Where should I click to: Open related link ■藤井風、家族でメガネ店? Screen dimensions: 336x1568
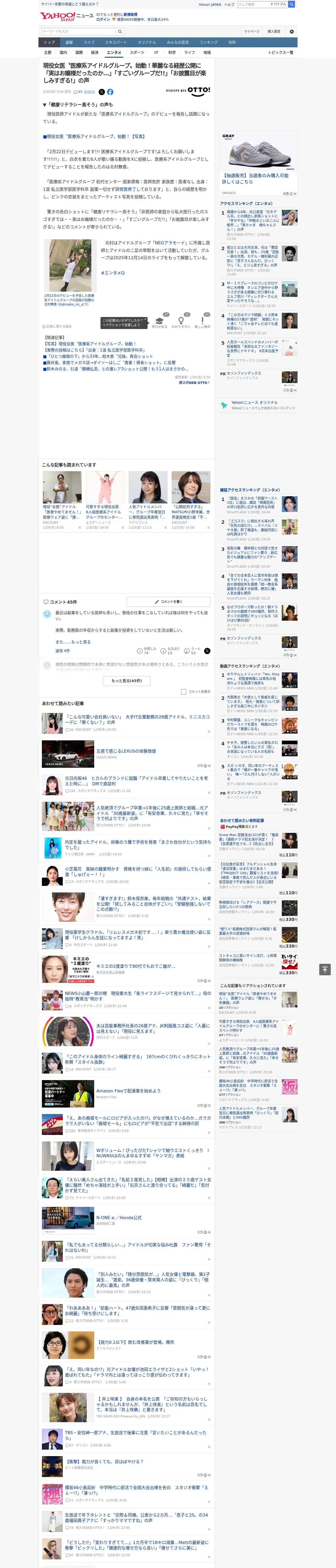(109, 363)
